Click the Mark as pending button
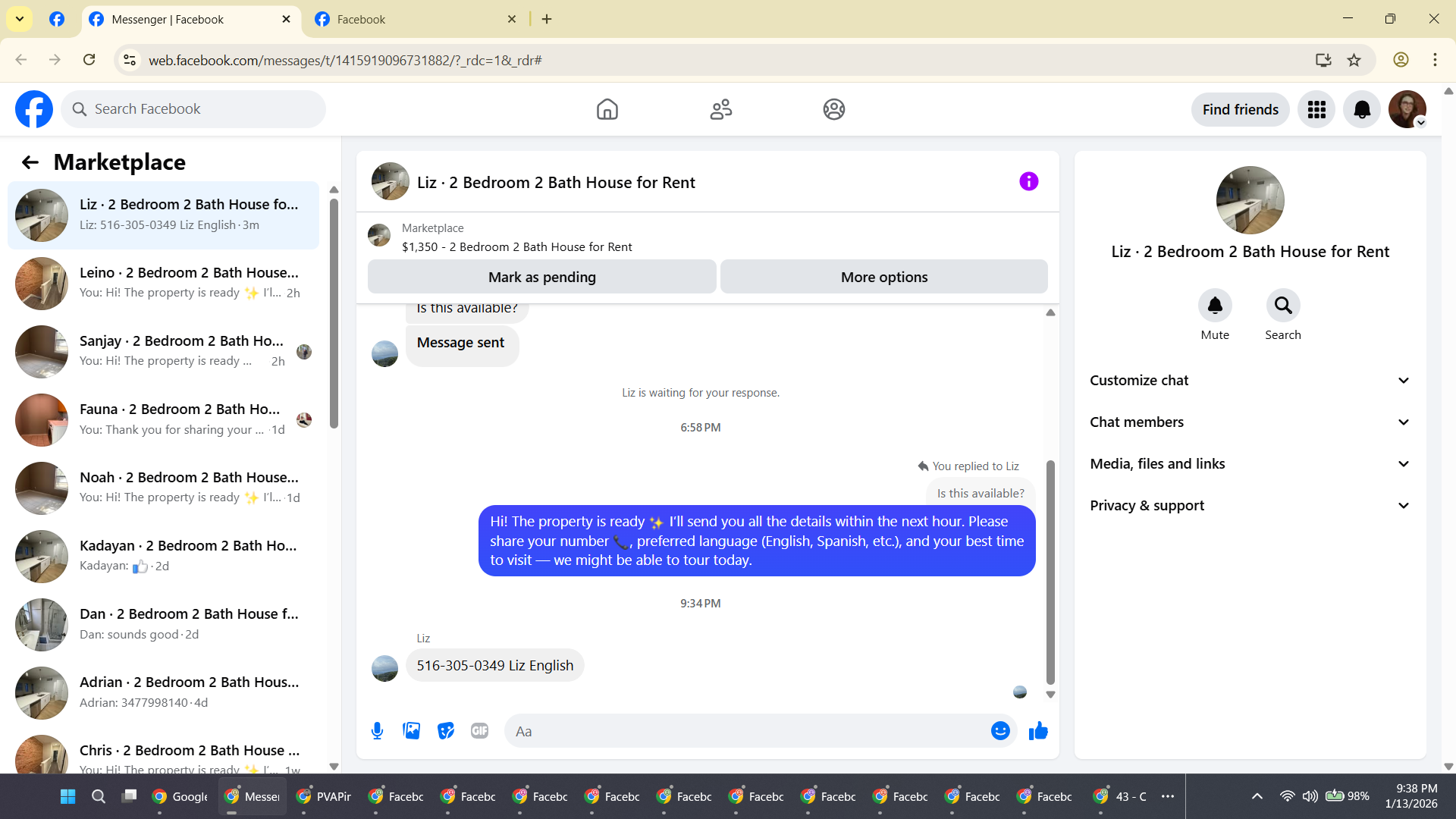This screenshot has width=1456, height=819. pos(541,278)
